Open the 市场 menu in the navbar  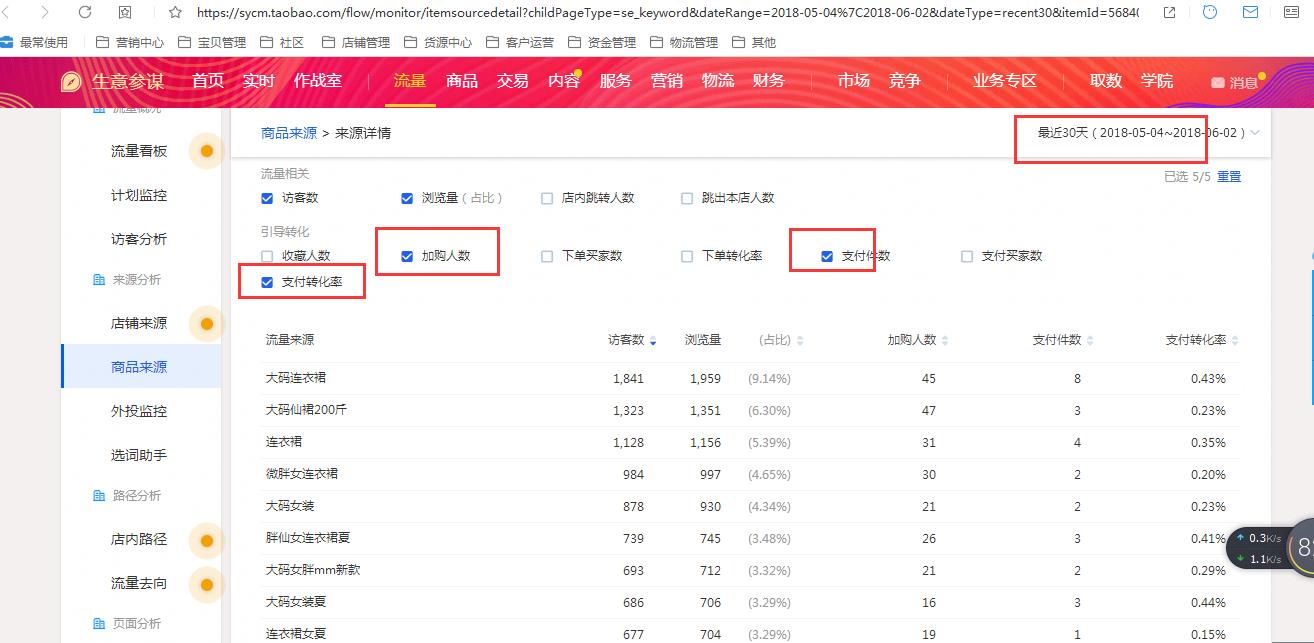pyautogui.click(x=852, y=81)
